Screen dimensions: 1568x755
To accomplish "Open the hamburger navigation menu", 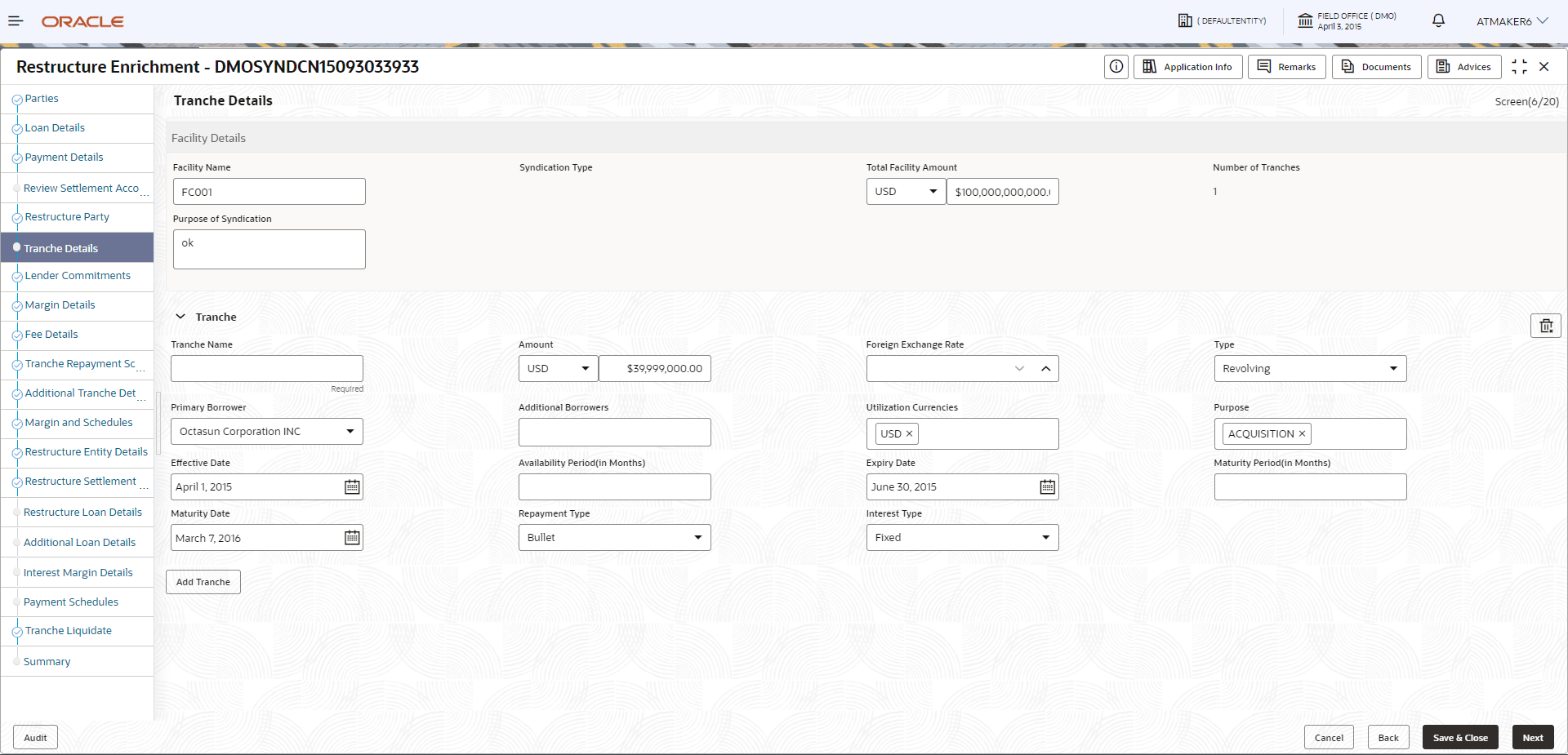I will 16,21.
